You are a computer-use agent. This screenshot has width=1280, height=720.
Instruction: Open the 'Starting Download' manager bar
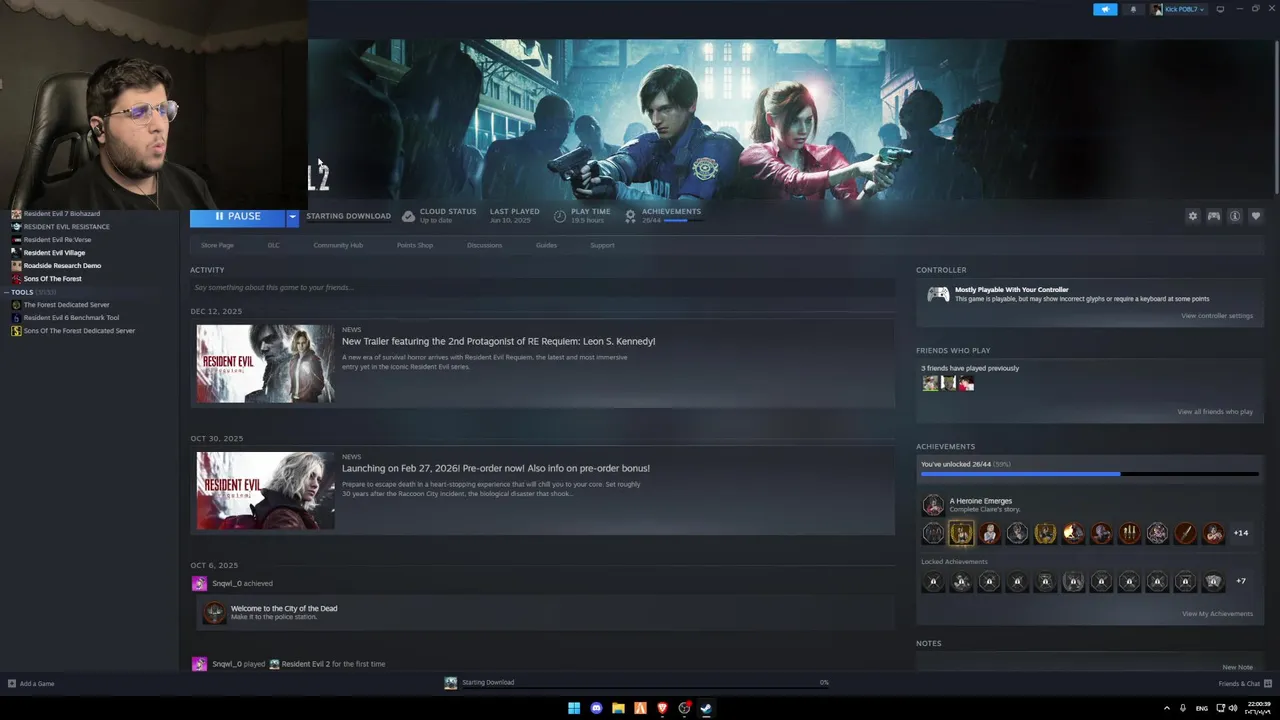(x=638, y=683)
